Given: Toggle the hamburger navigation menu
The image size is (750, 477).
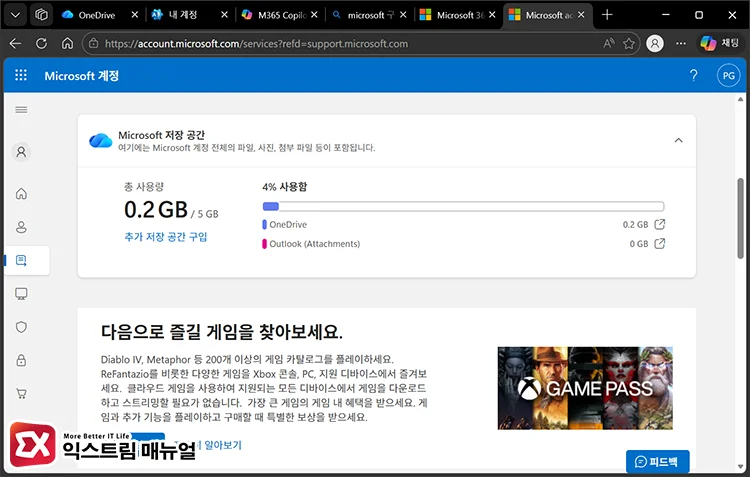Looking at the screenshot, I should (21, 110).
